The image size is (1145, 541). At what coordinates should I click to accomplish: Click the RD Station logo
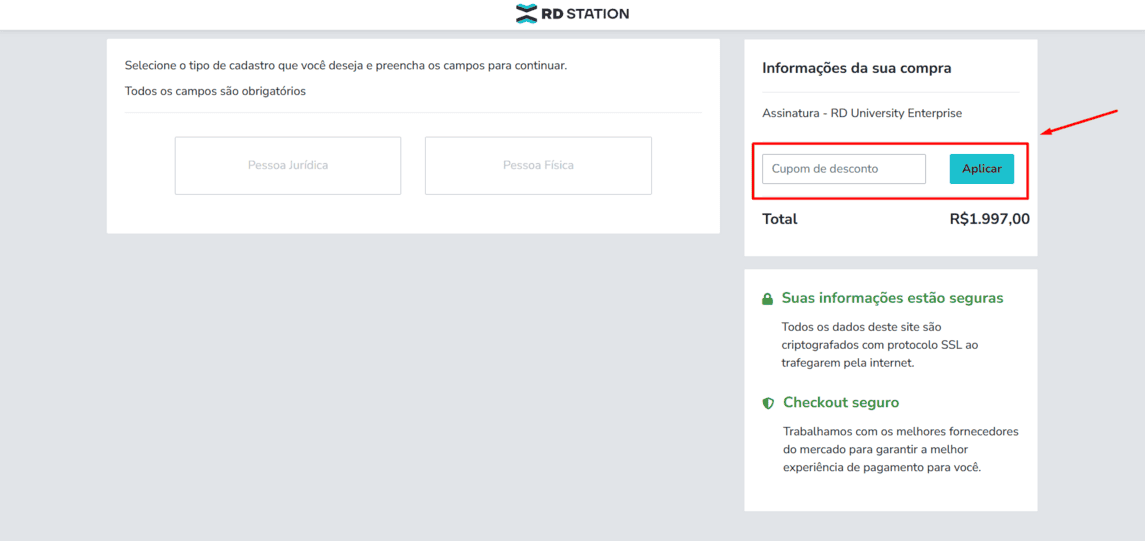572,13
